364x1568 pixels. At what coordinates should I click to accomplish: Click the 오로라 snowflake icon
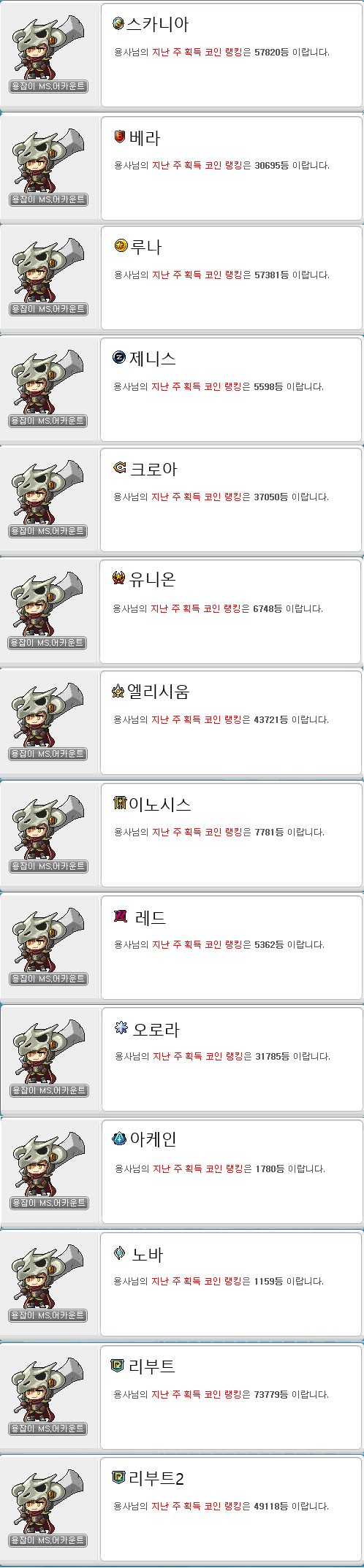tap(121, 1028)
